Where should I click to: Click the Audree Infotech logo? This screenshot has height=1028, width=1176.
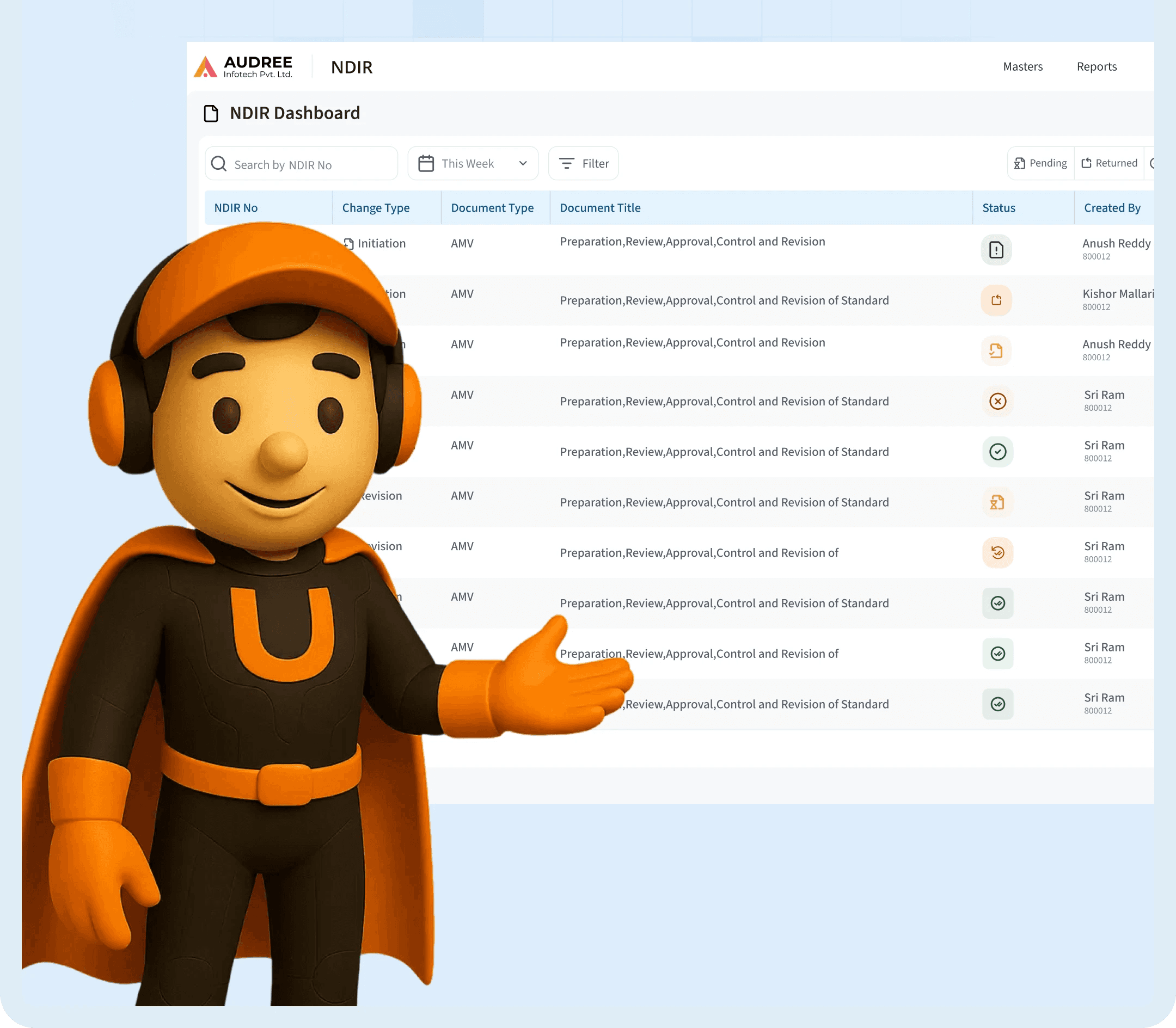pos(244,65)
